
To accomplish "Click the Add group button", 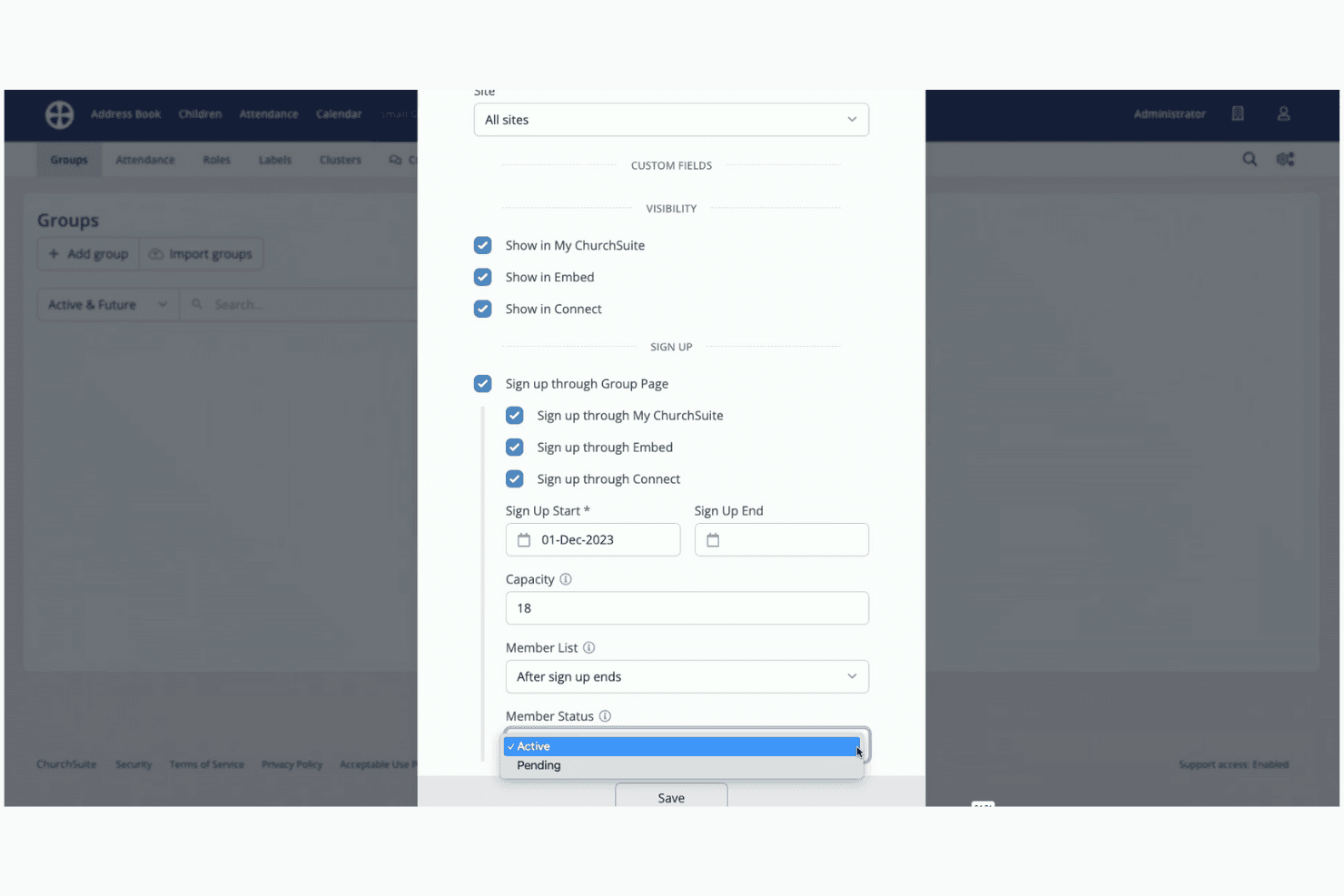I will point(88,254).
